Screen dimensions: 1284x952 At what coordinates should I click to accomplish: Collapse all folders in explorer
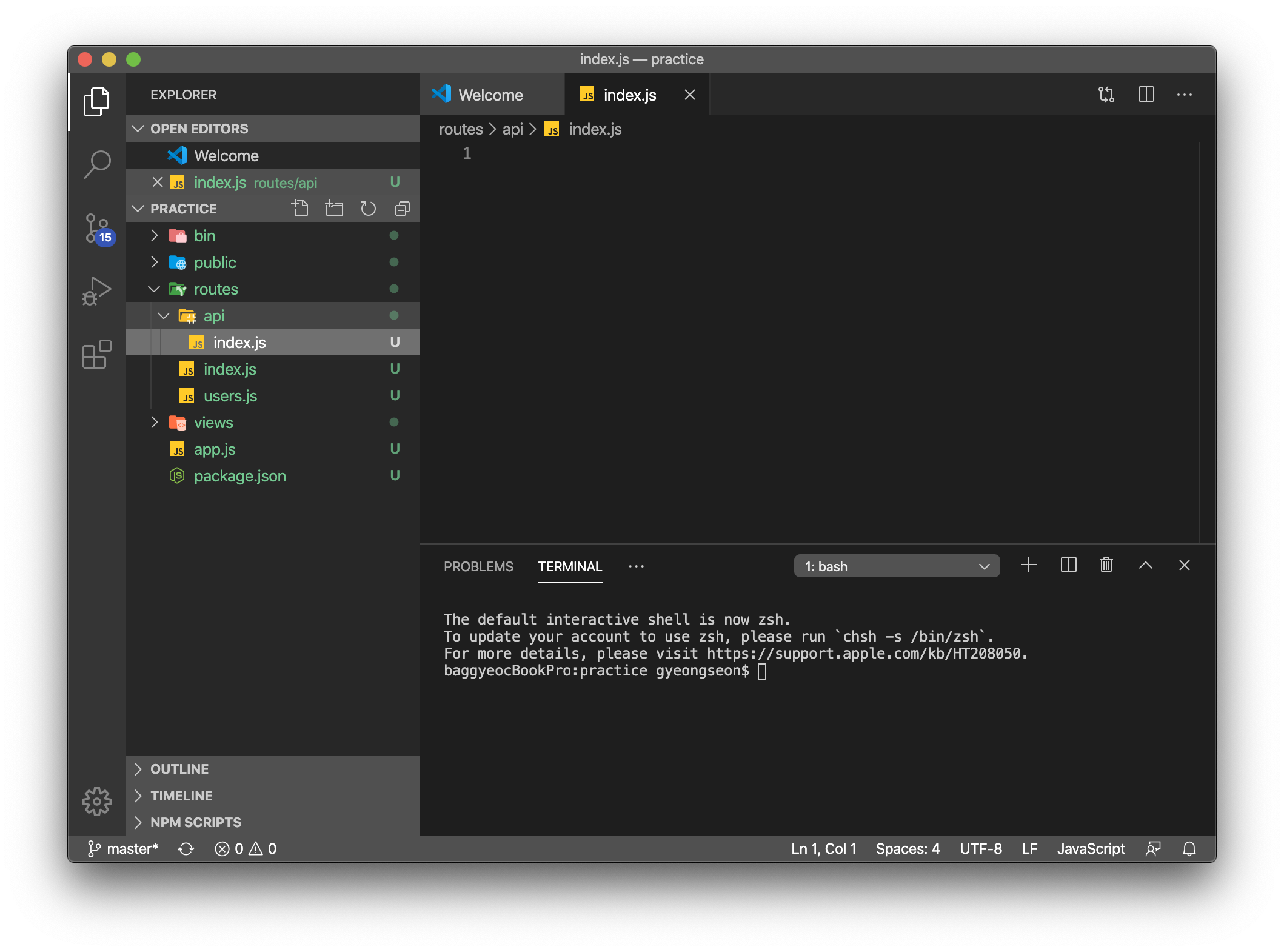point(402,209)
